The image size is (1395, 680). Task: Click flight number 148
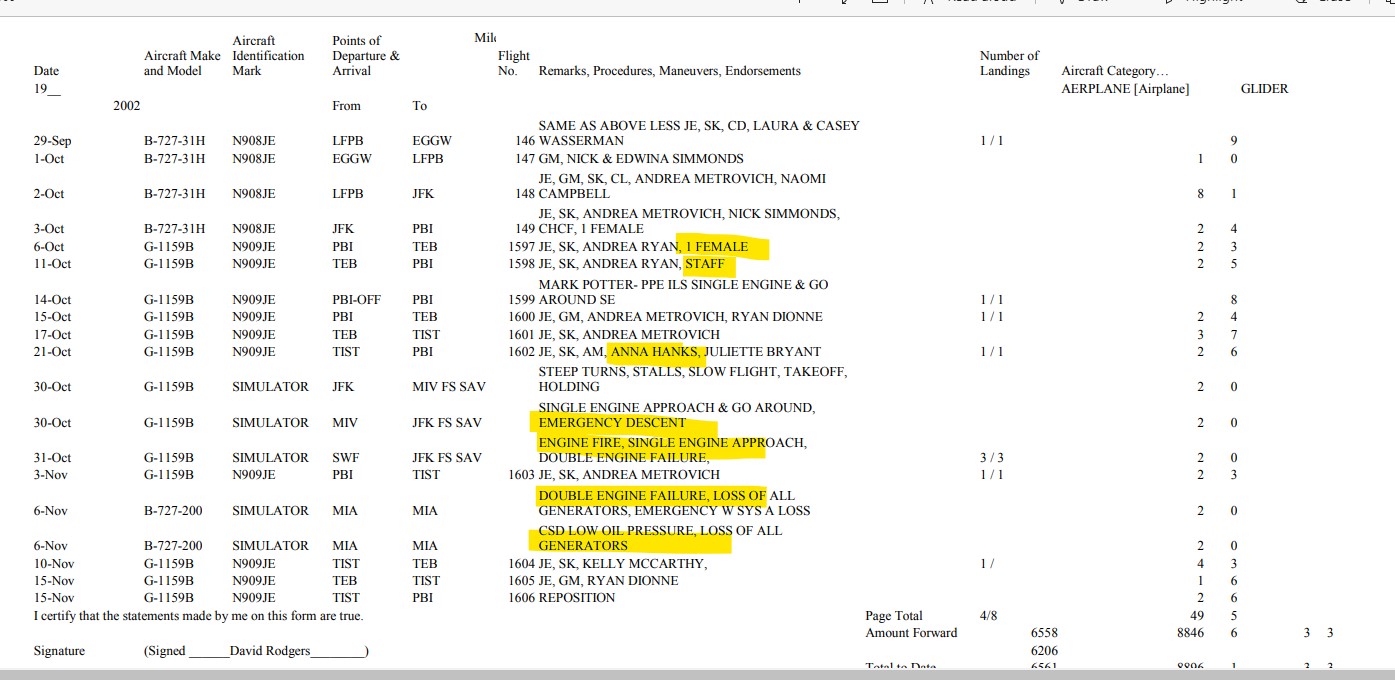point(525,194)
